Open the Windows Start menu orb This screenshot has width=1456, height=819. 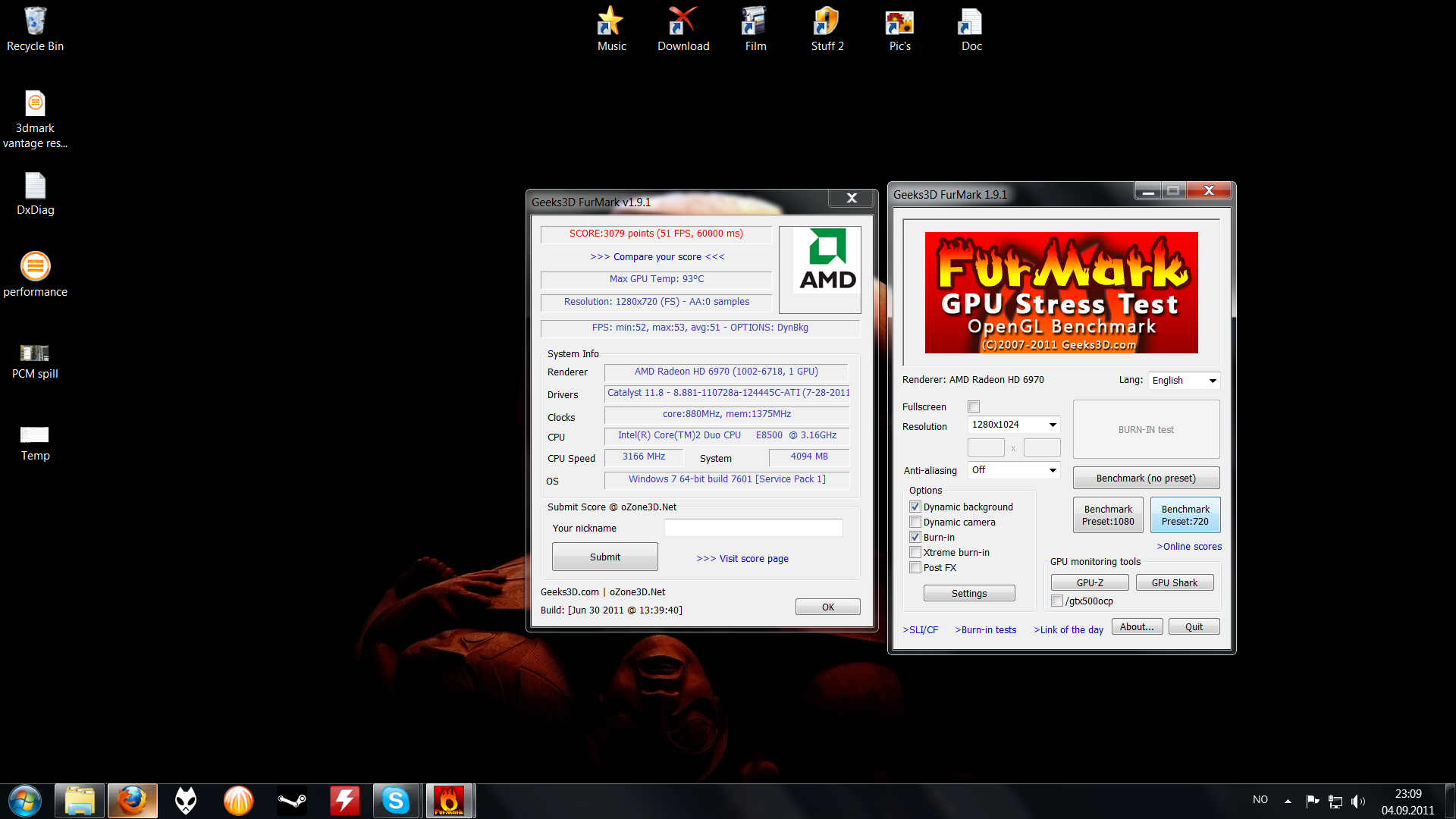click(25, 801)
